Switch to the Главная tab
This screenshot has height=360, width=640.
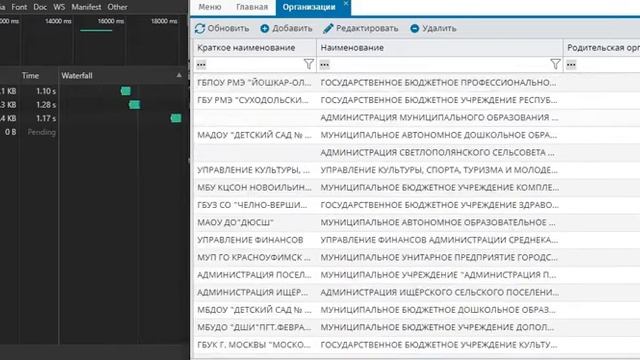pyautogui.click(x=252, y=7)
